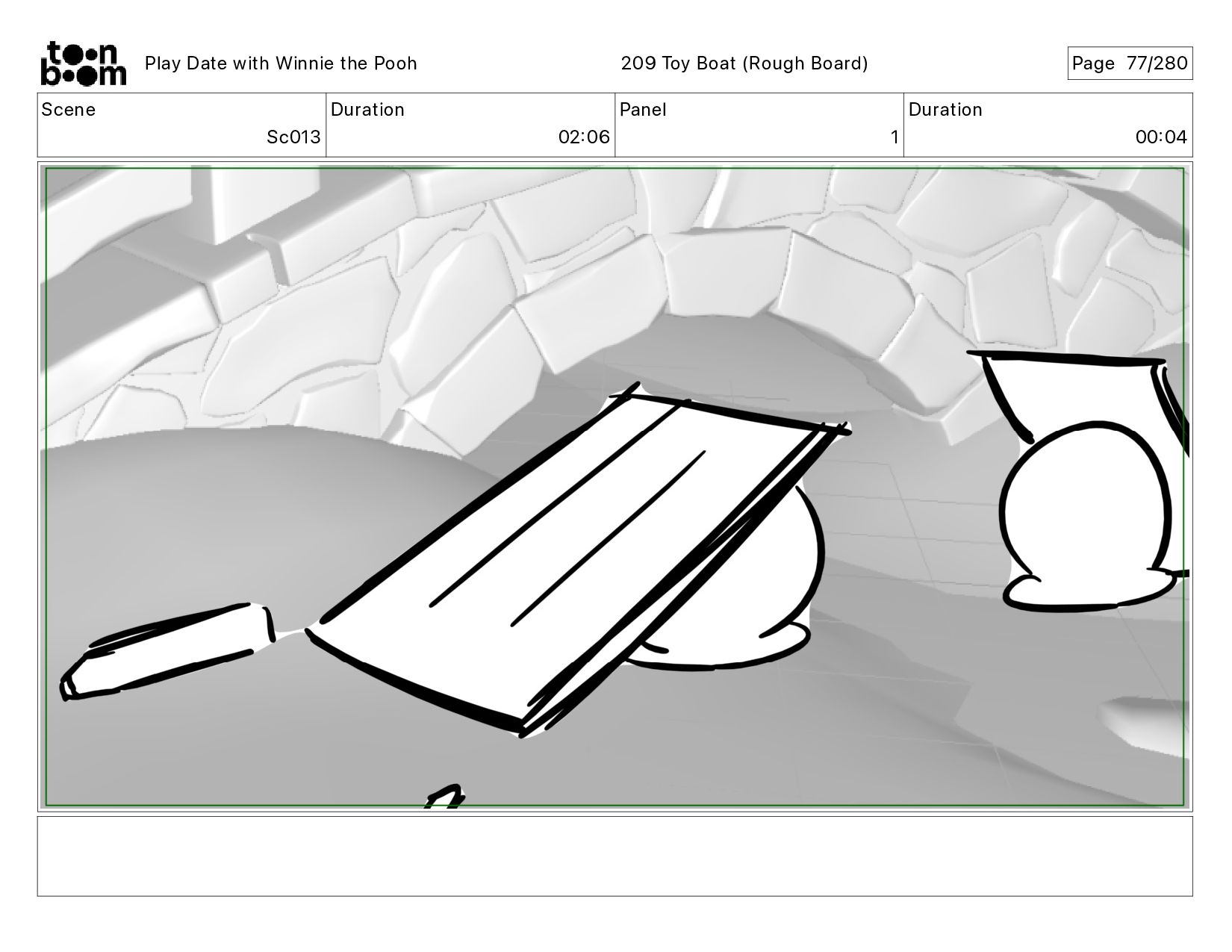Click the empty notes box below panel
The height and width of the screenshot is (952, 1232).
615,856
